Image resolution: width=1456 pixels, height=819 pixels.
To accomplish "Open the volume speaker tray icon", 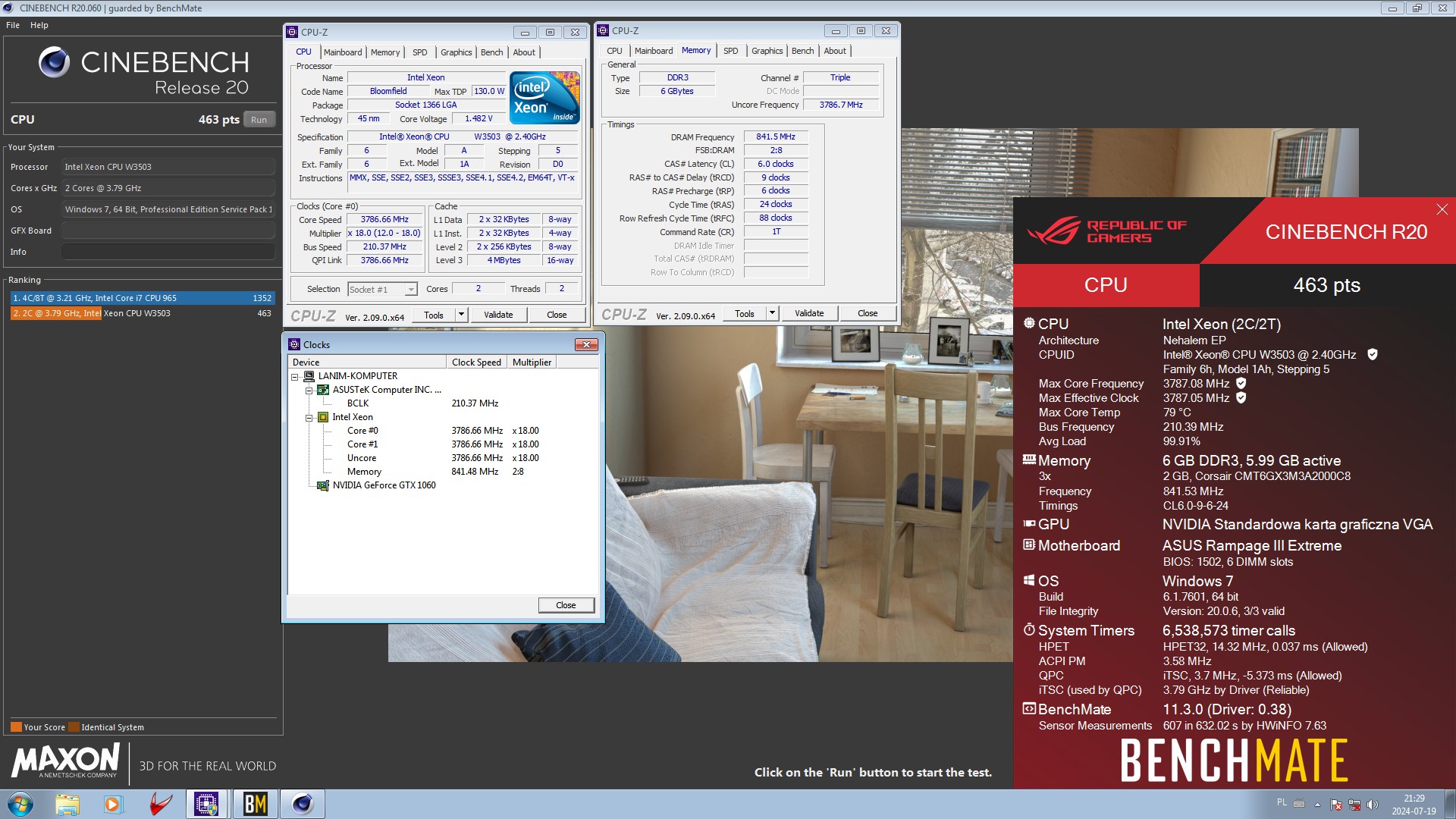I will [1372, 804].
